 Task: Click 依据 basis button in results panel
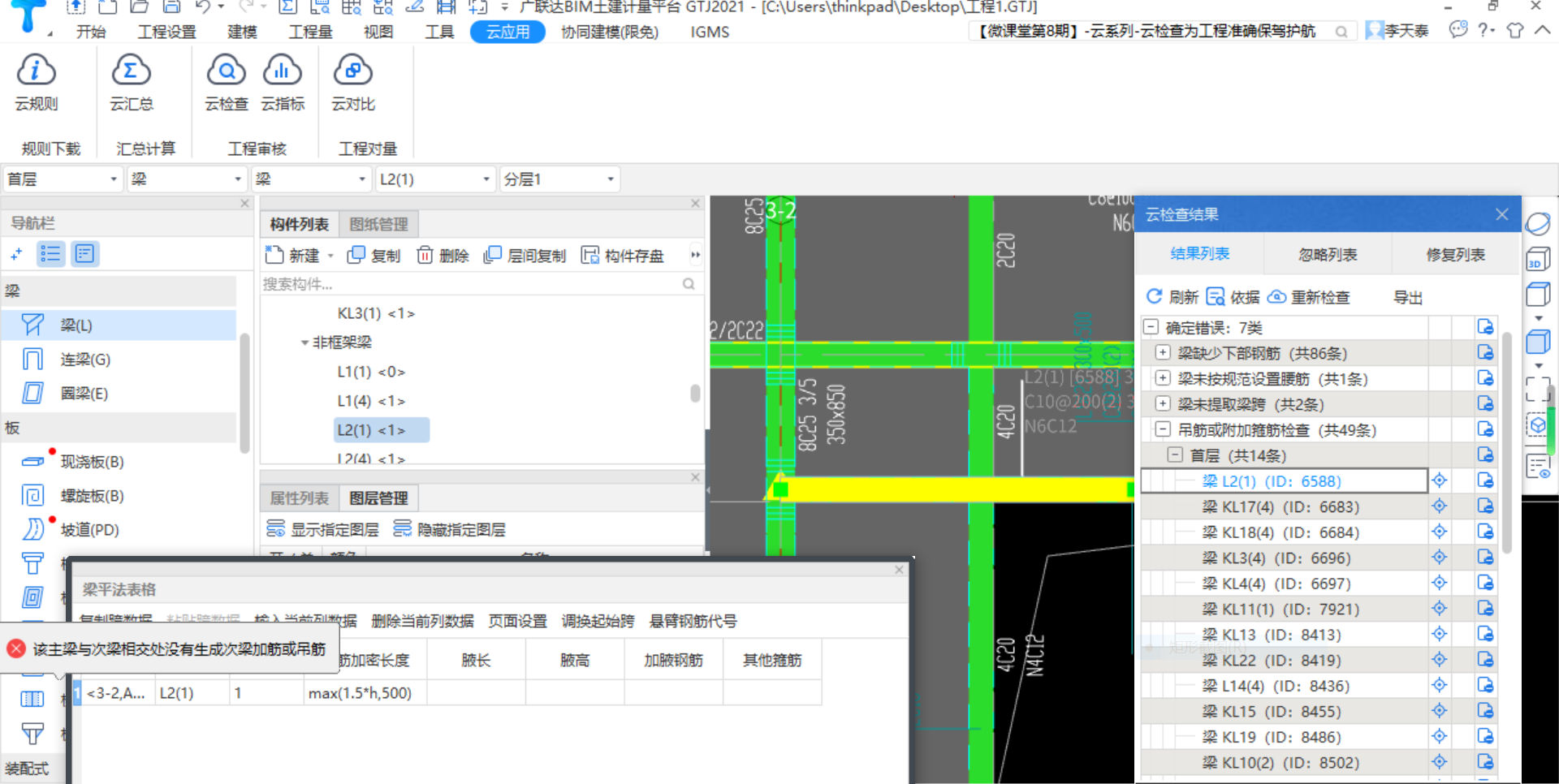[1233, 297]
